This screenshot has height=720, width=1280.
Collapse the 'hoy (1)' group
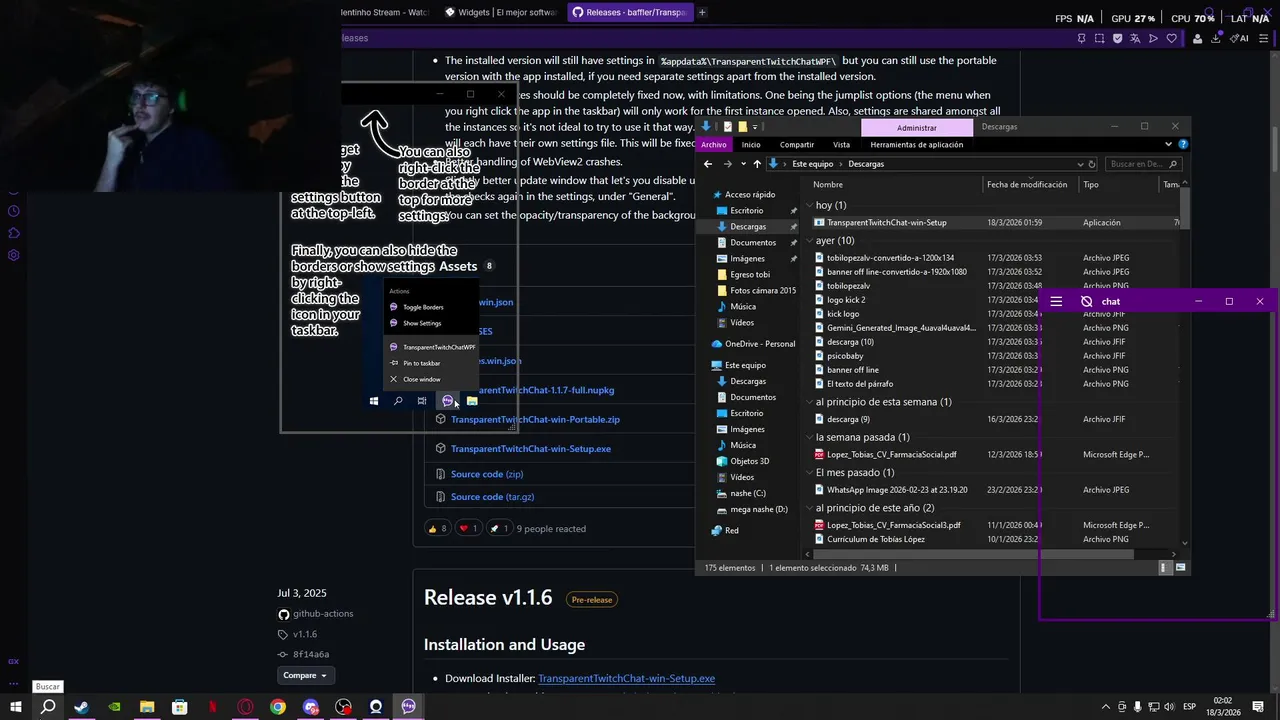(x=809, y=205)
